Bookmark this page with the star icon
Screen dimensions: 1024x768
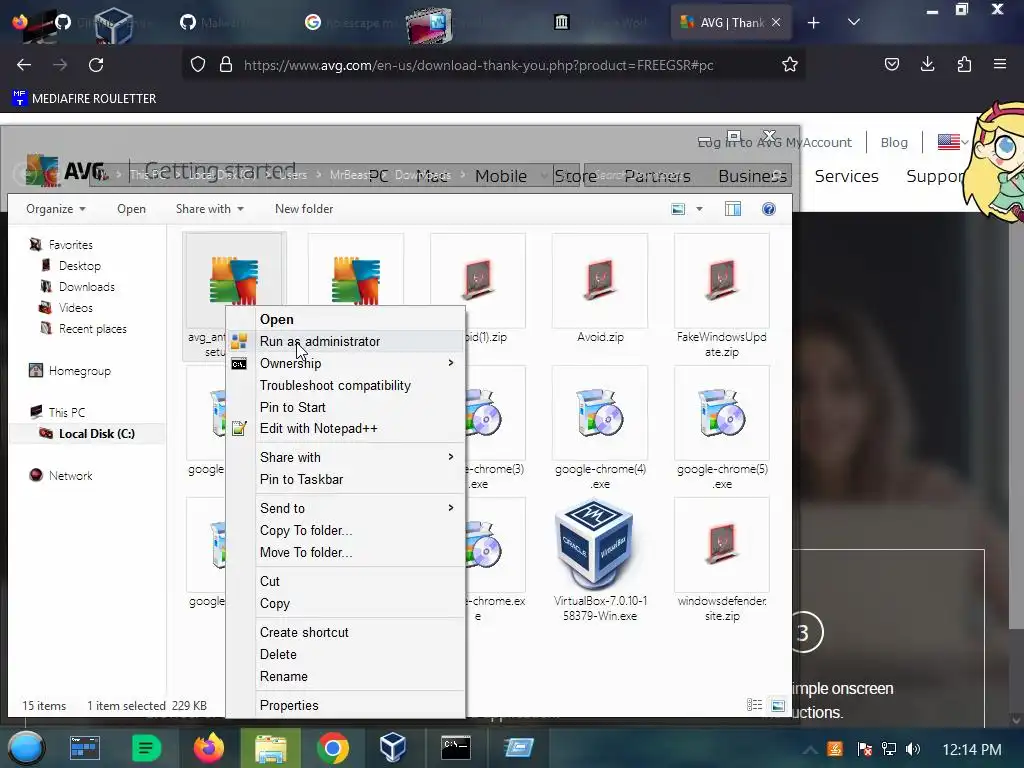point(790,65)
